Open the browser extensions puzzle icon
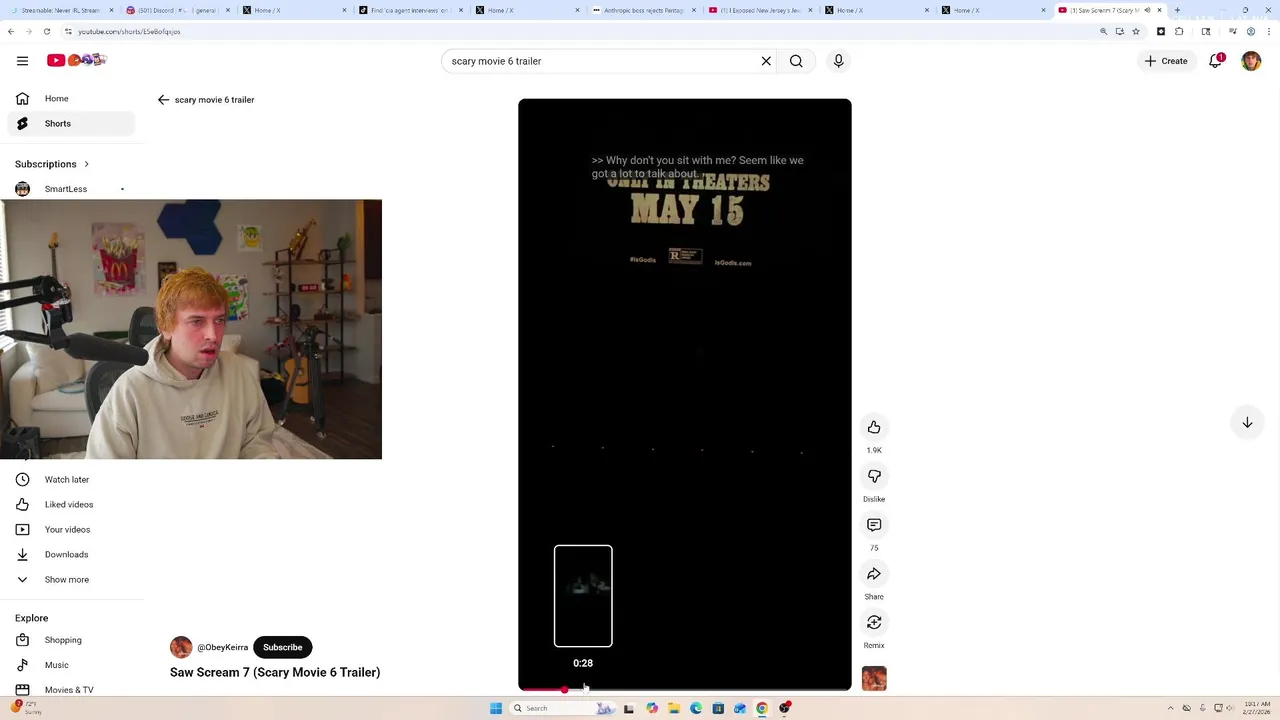1280x720 pixels. (1179, 31)
